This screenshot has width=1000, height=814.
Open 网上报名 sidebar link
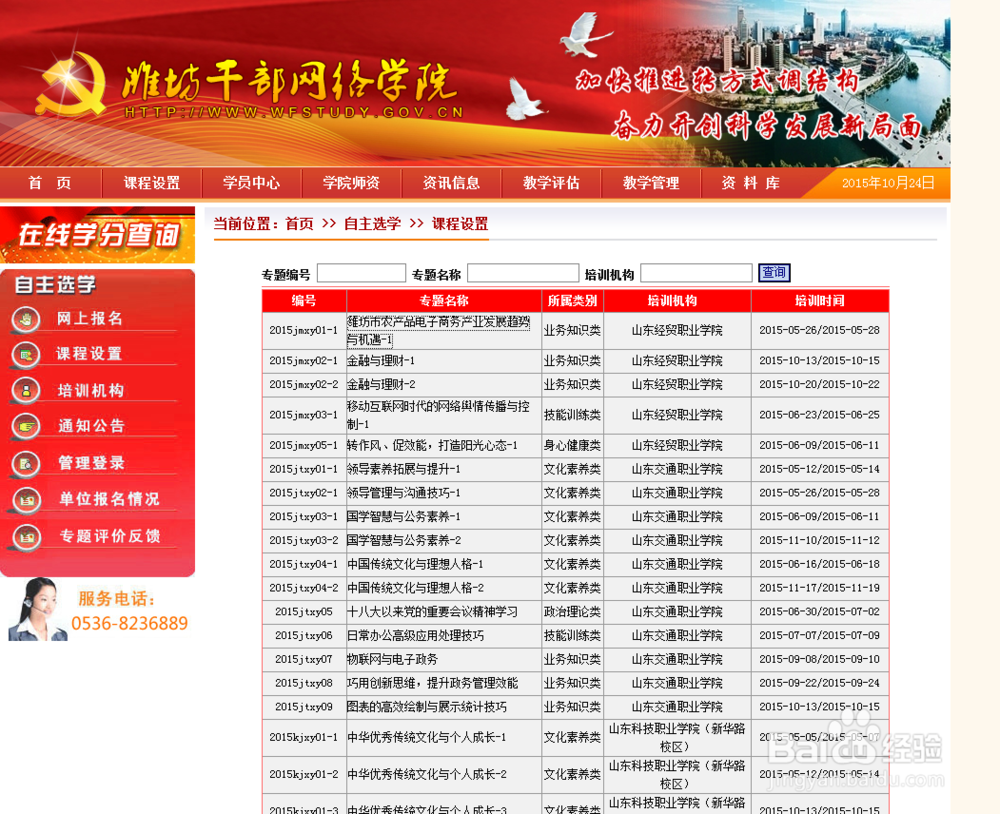90,318
